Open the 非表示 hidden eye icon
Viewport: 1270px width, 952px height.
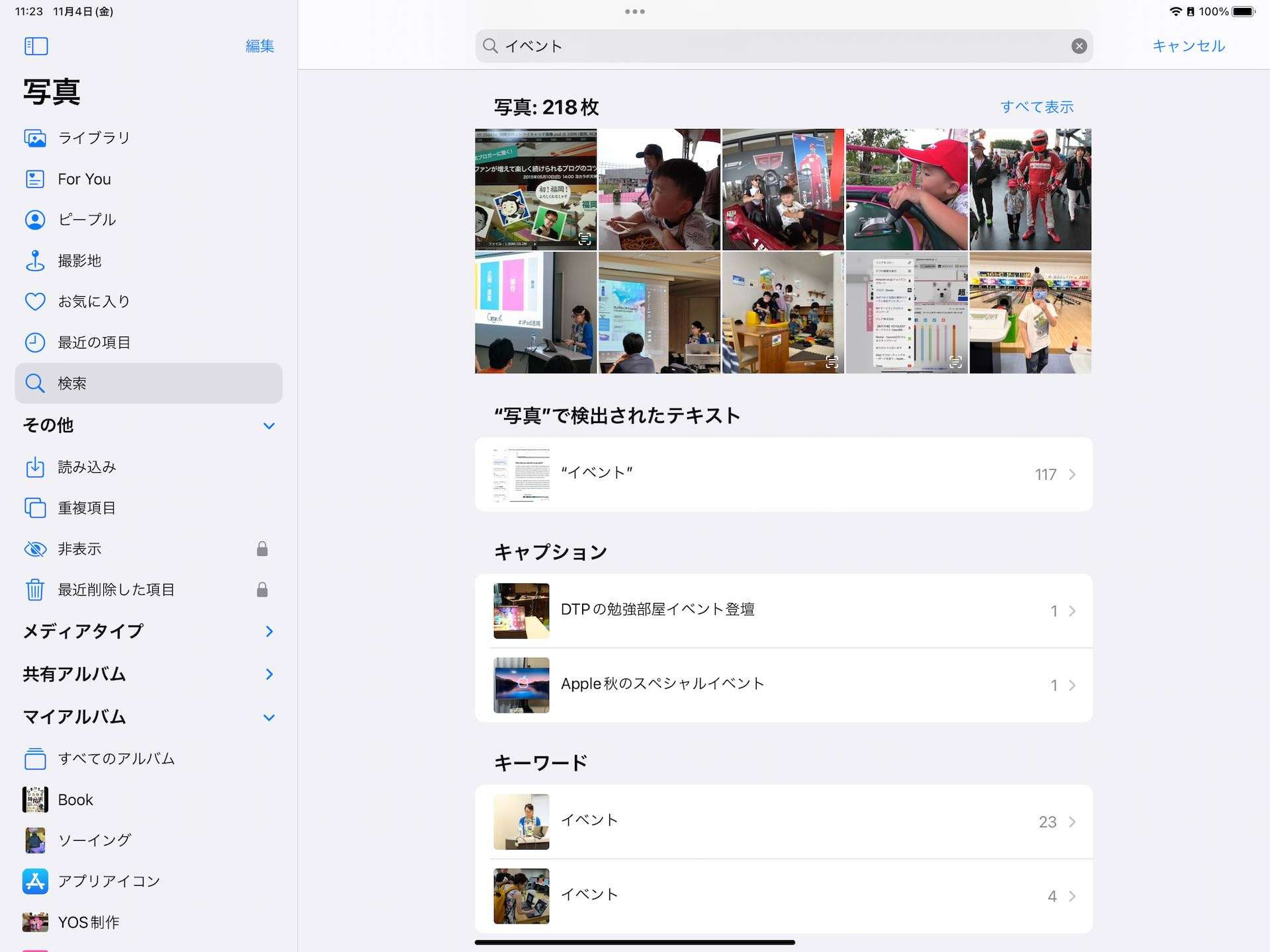pos(35,549)
